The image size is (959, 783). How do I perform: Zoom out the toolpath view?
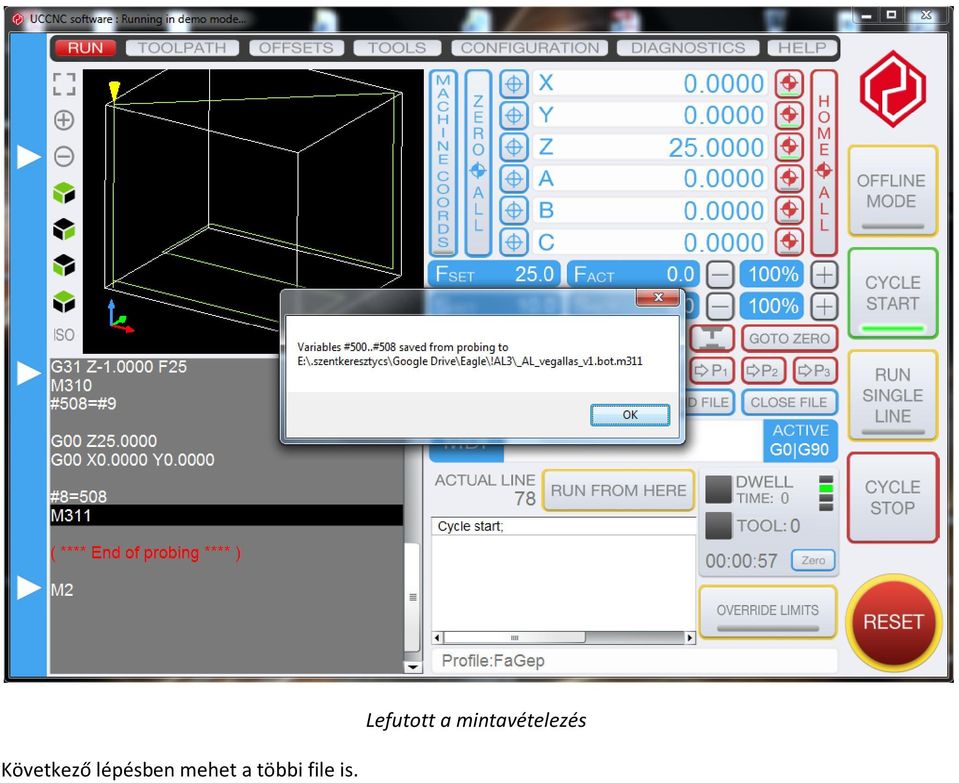point(64,156)
